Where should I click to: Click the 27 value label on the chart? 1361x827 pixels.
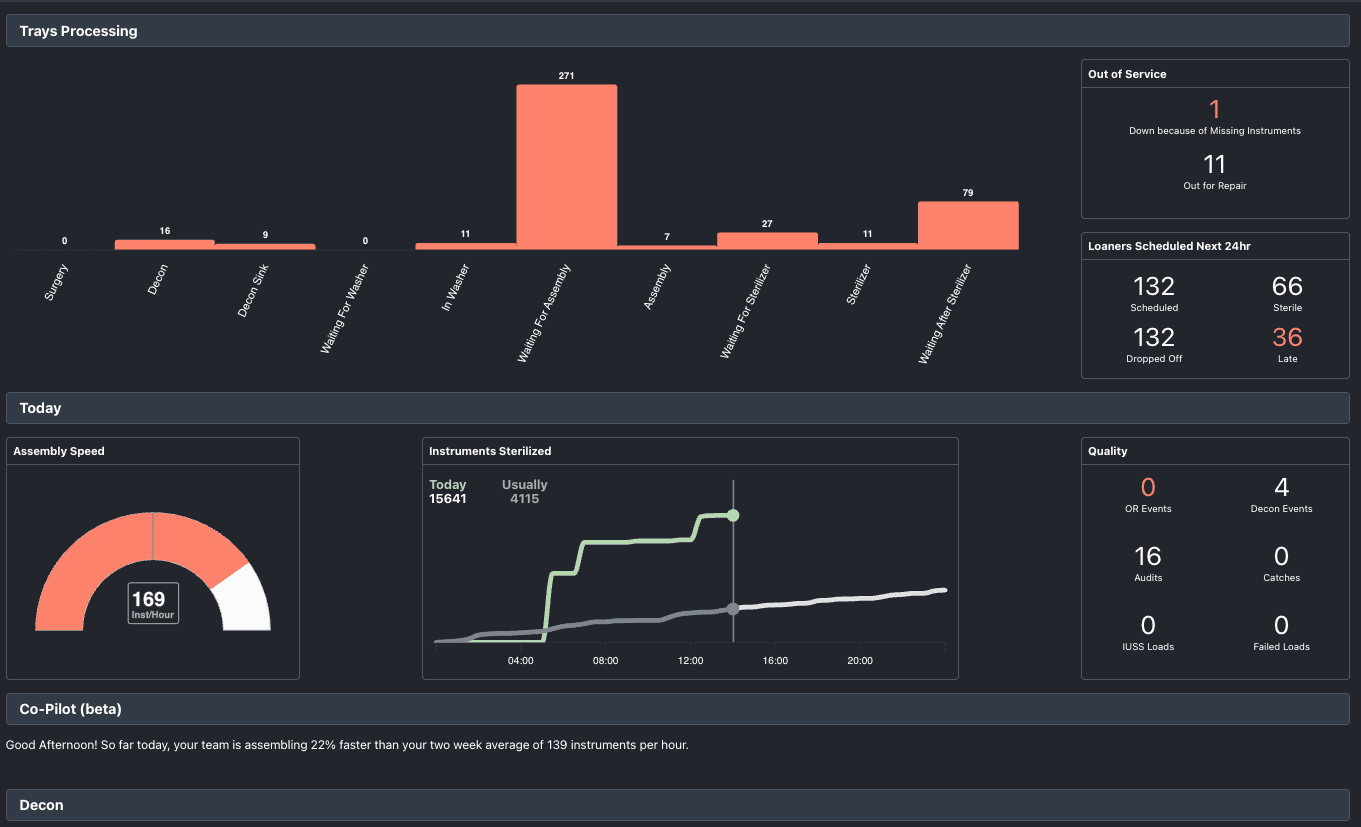pos(767,224)
